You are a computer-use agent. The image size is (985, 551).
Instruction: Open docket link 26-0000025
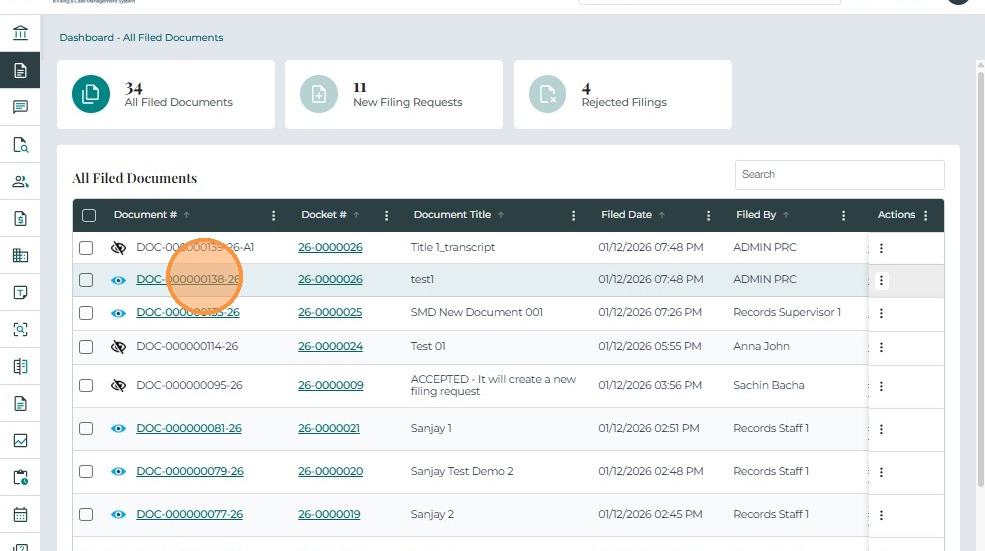pyautogui.click(x=330, y=312)
